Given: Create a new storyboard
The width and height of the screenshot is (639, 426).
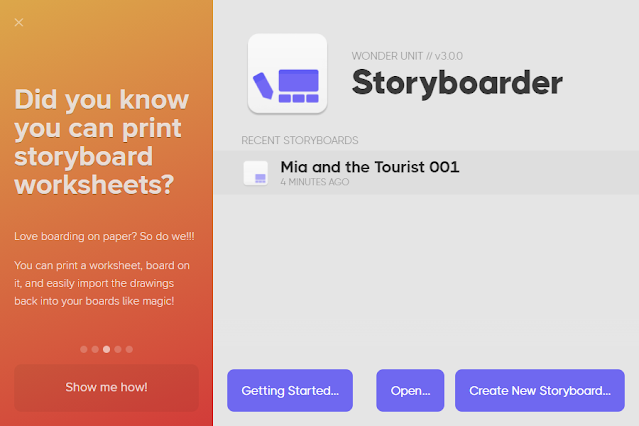Looking at the screenshot, I should tap(540, 391).
